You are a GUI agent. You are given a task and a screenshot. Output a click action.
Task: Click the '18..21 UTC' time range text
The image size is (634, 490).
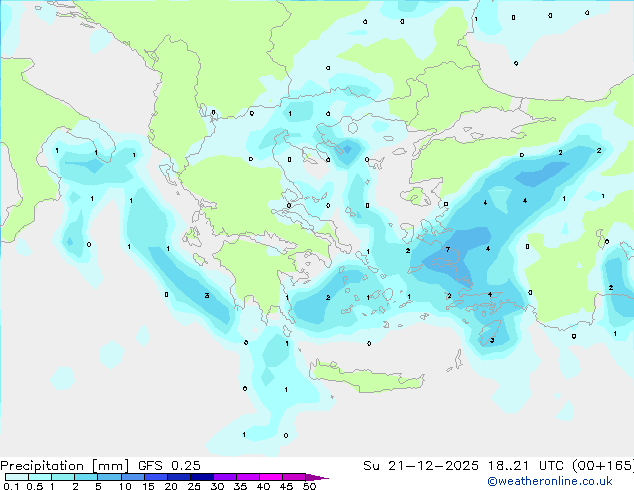(x=525, y=466)
